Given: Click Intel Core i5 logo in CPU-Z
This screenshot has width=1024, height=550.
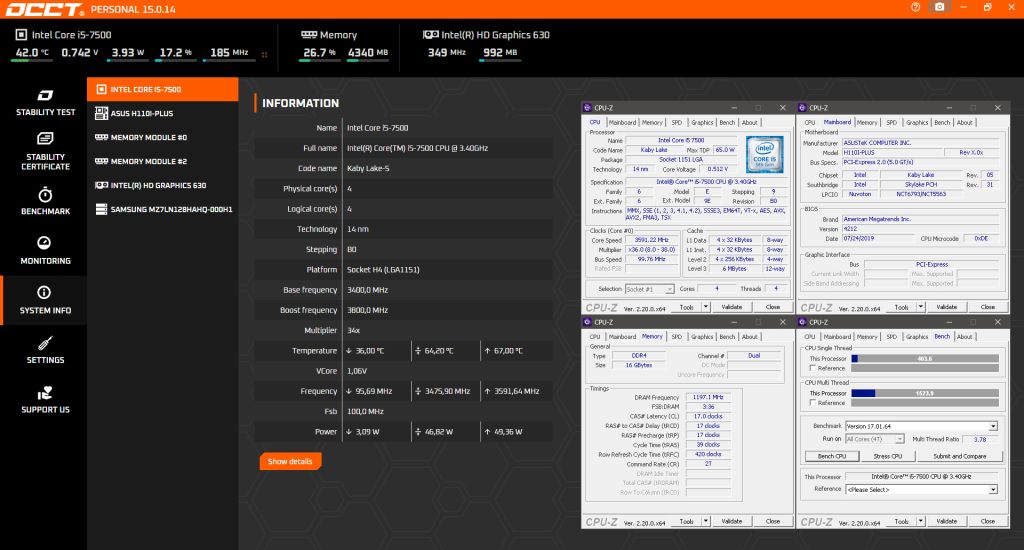Looking at the screenshot, I should pos(764,154).
